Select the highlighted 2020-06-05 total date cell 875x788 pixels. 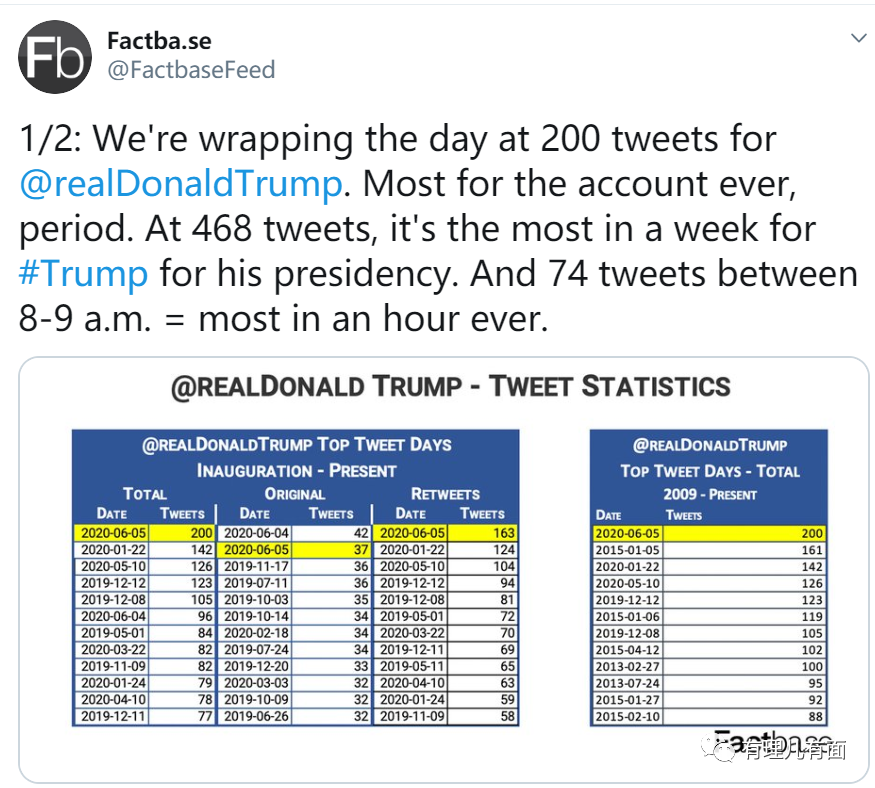click(x=113, y=533)
